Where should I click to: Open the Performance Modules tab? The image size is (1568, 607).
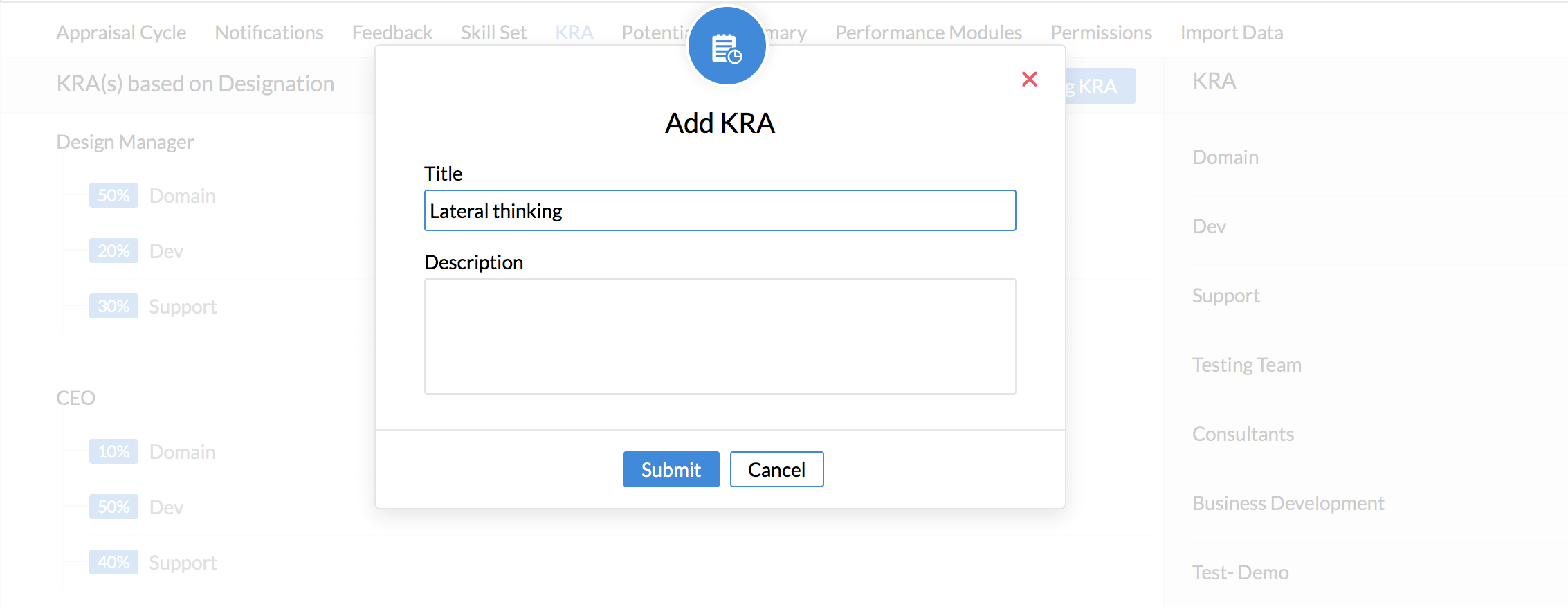tap(928, 33)
